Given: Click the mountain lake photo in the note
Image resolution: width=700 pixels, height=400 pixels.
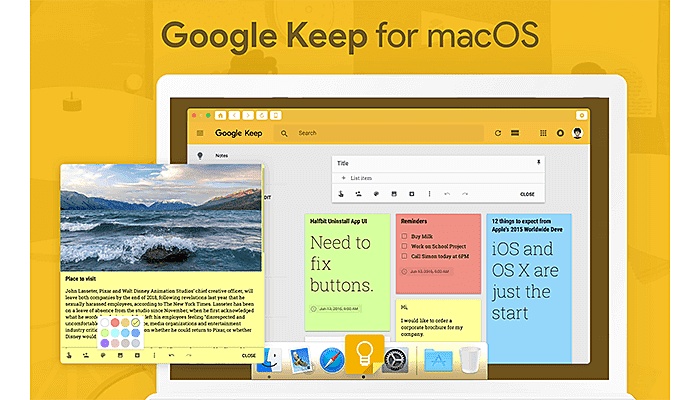Looking at the screenshot, I should point(161,217).
